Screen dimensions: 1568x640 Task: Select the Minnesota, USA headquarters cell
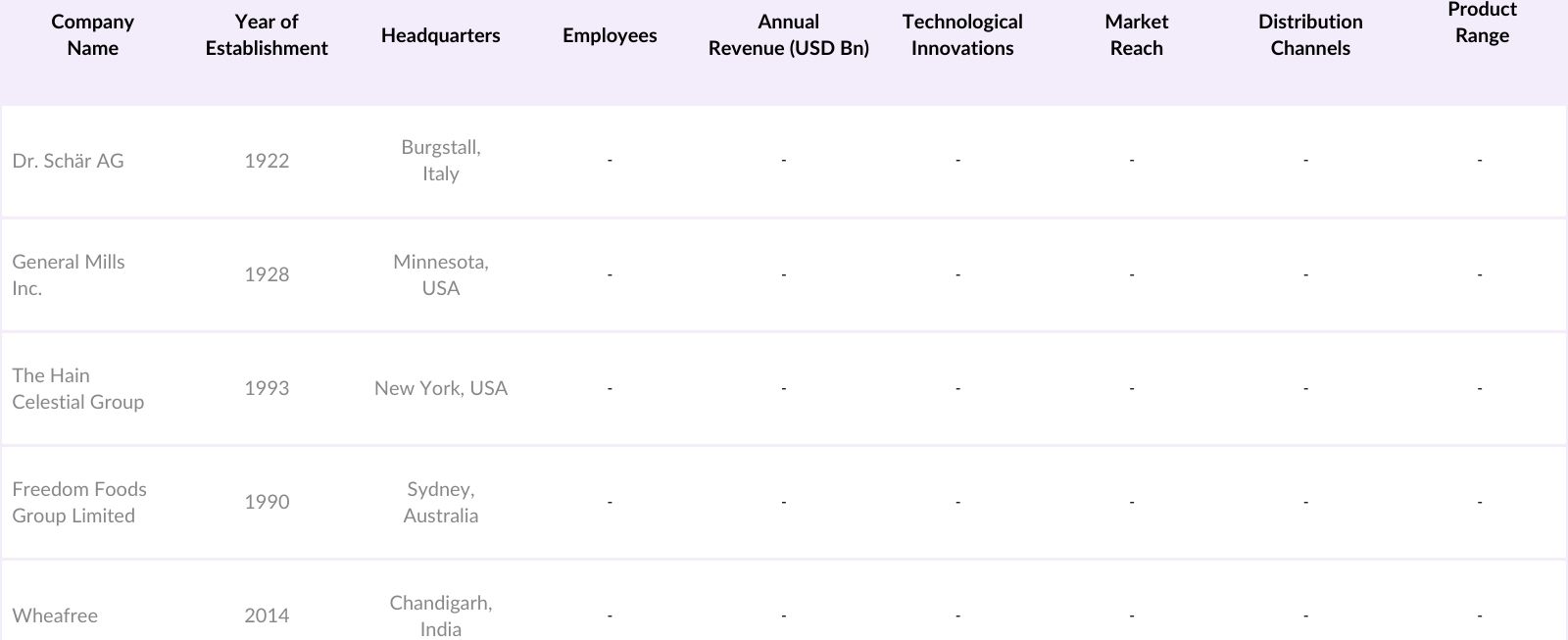click(441, 274)
